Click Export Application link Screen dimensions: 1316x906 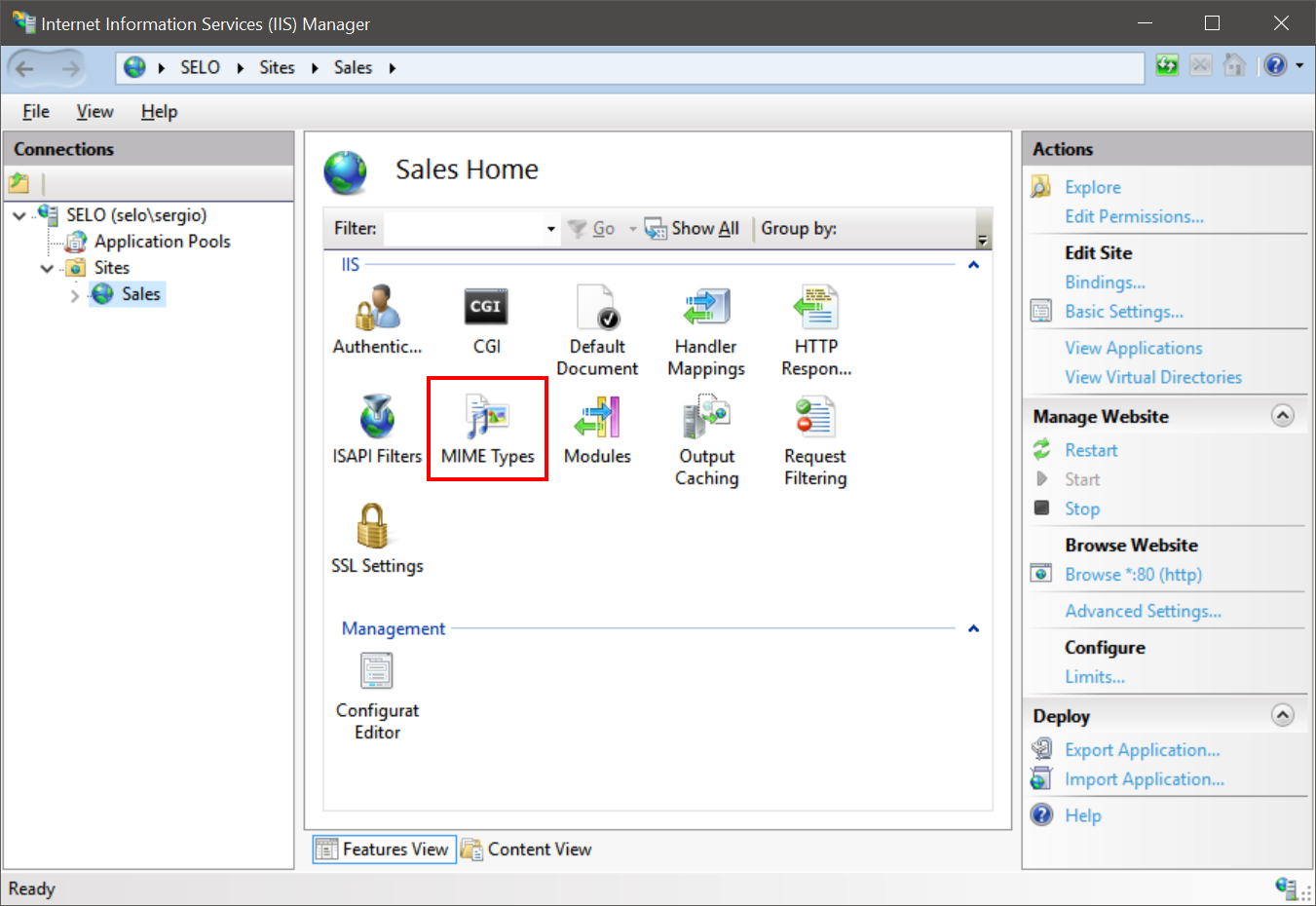(x=1142, y=750)
